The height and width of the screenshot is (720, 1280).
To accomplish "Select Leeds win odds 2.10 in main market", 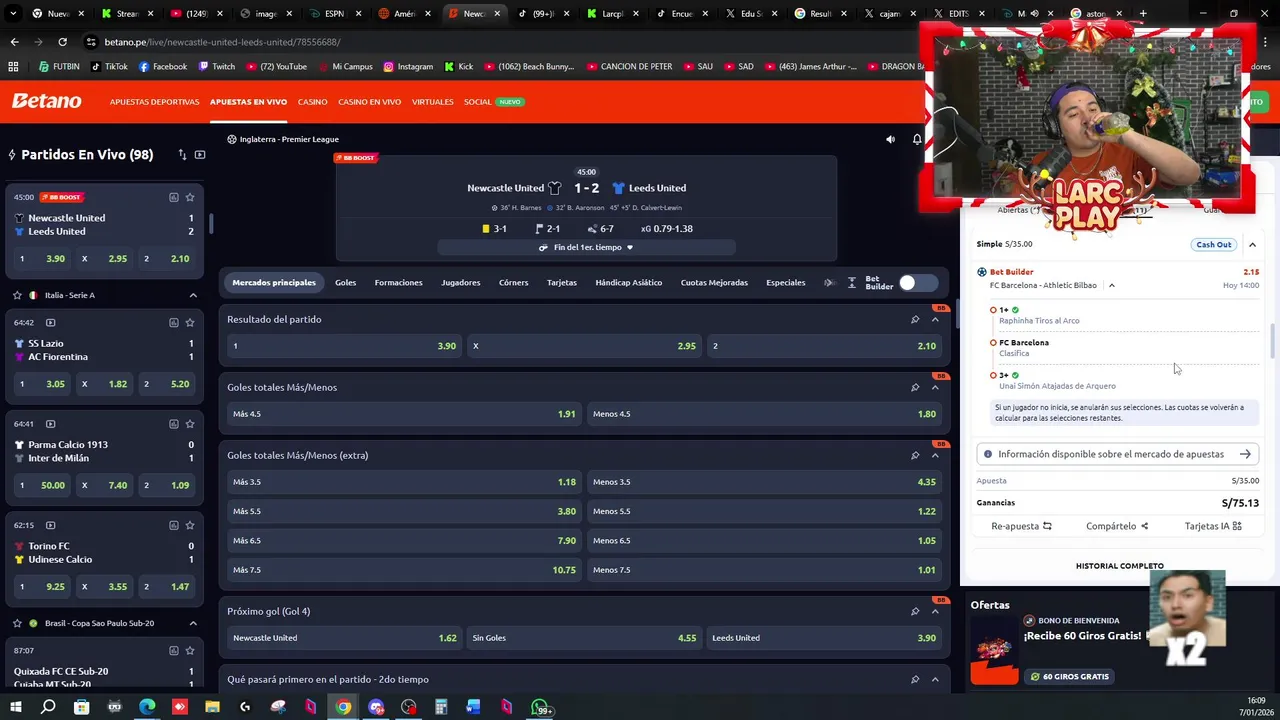I will 825,346.
